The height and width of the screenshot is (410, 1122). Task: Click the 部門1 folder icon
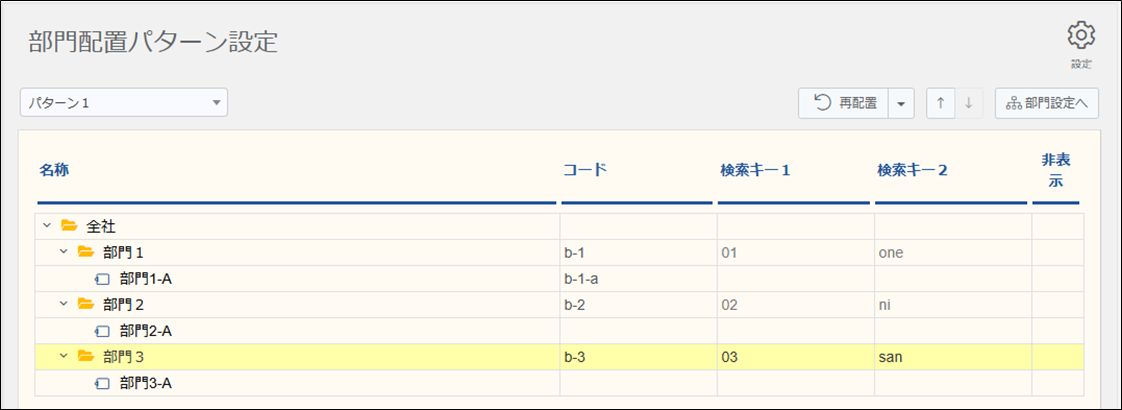coord(86,253)
